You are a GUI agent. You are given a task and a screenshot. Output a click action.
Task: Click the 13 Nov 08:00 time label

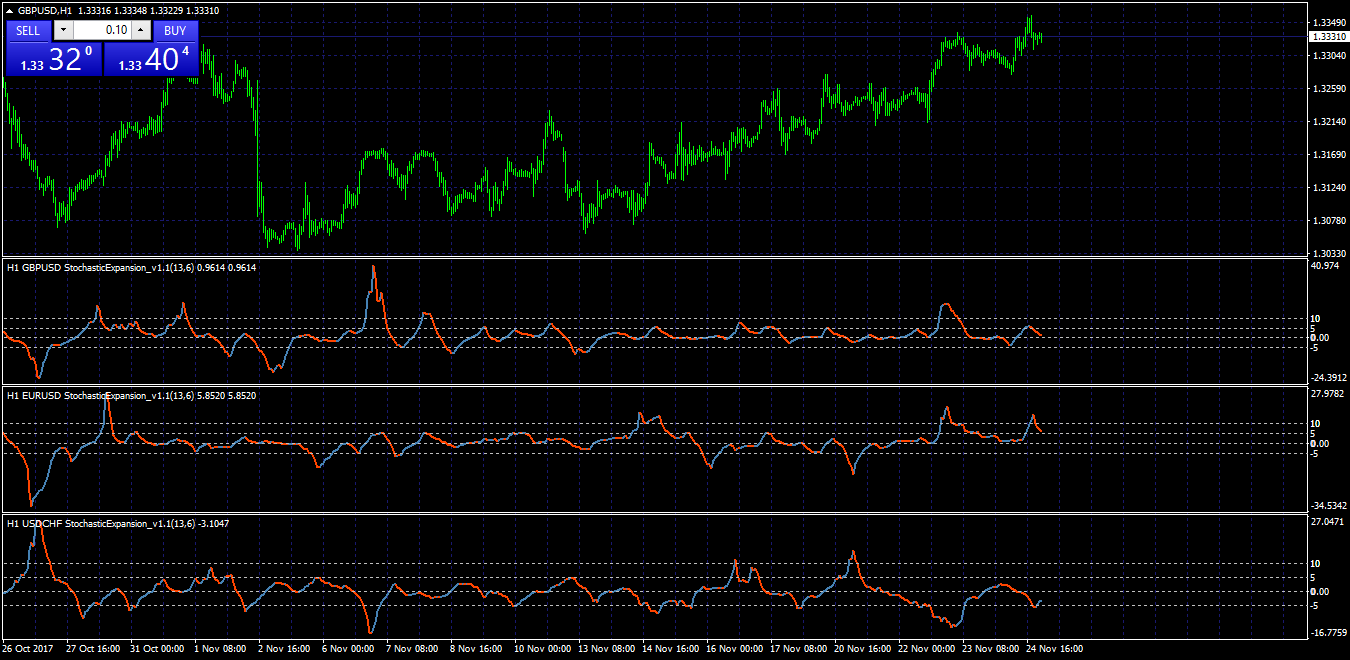(x=607, y=648)
